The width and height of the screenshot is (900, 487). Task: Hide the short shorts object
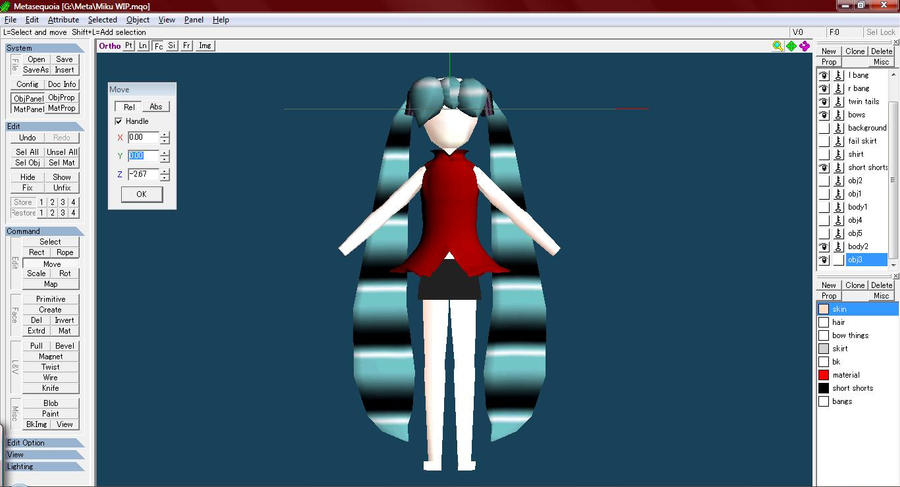coord(824,168)
